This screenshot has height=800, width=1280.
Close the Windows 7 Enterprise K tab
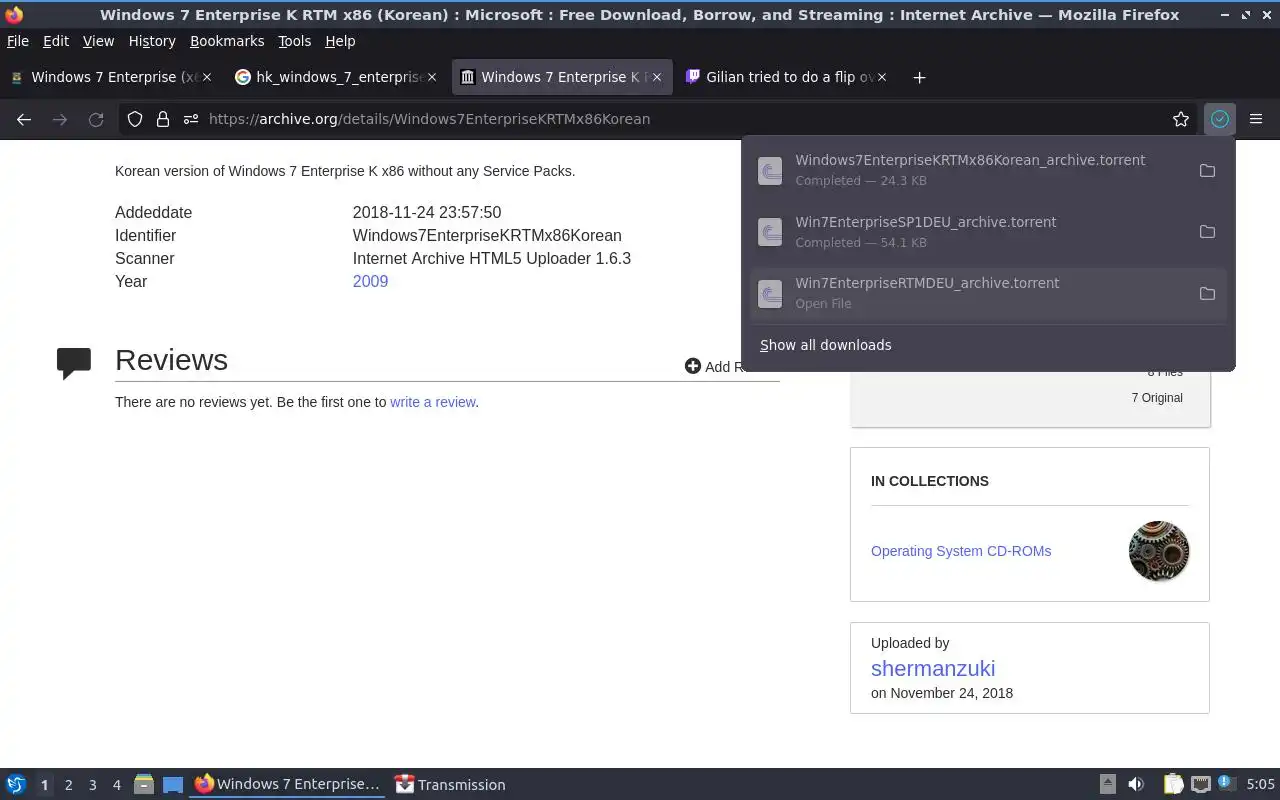(657, 77)
